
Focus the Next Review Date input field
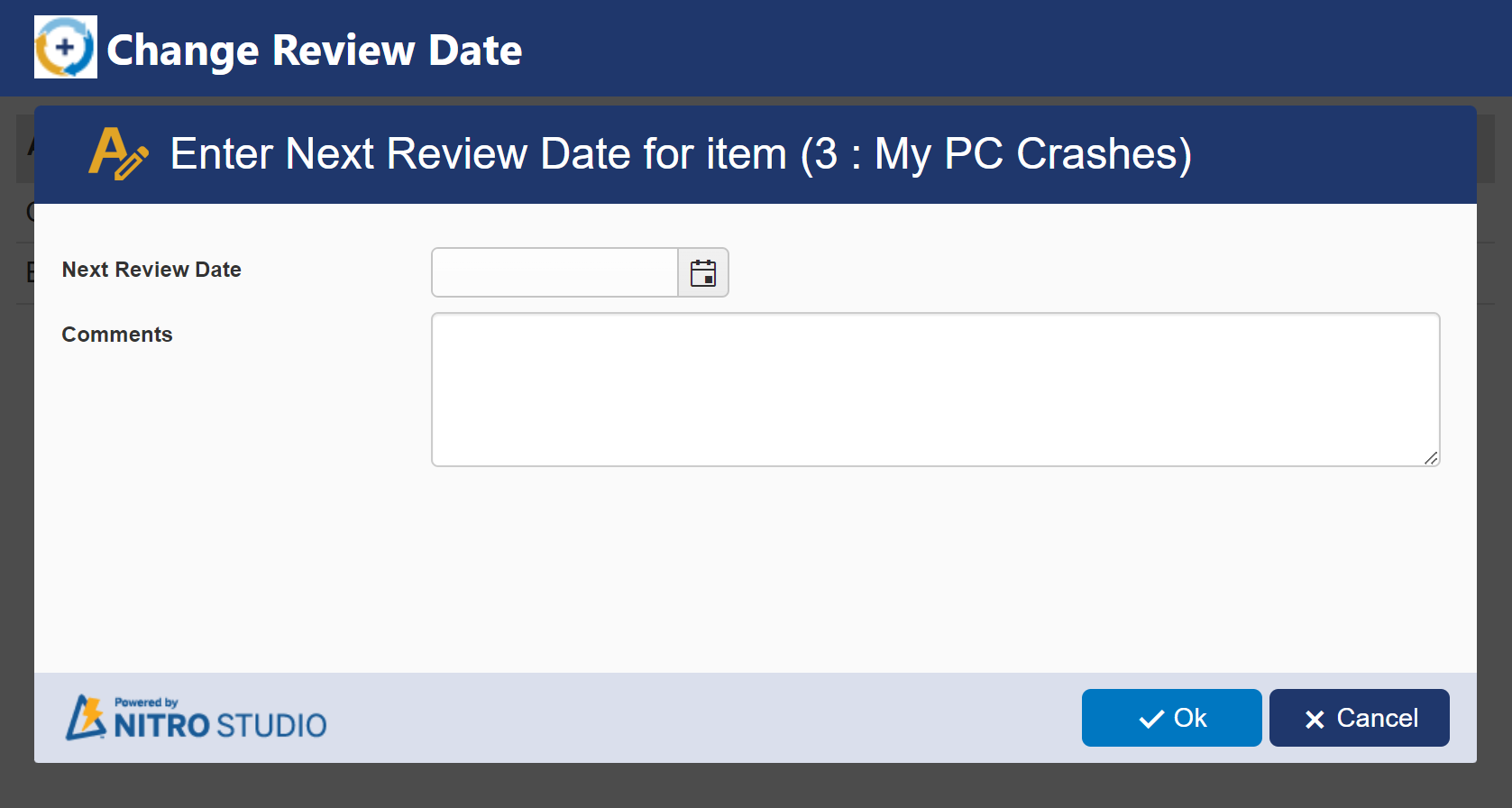point(554,272)
